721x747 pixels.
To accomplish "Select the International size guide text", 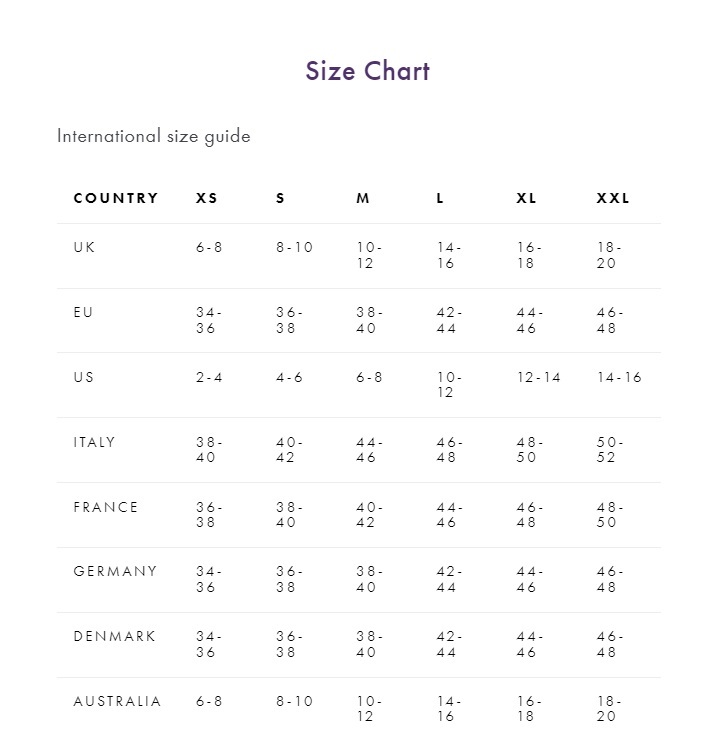I will pyautogui.click(x=153, y=136).
